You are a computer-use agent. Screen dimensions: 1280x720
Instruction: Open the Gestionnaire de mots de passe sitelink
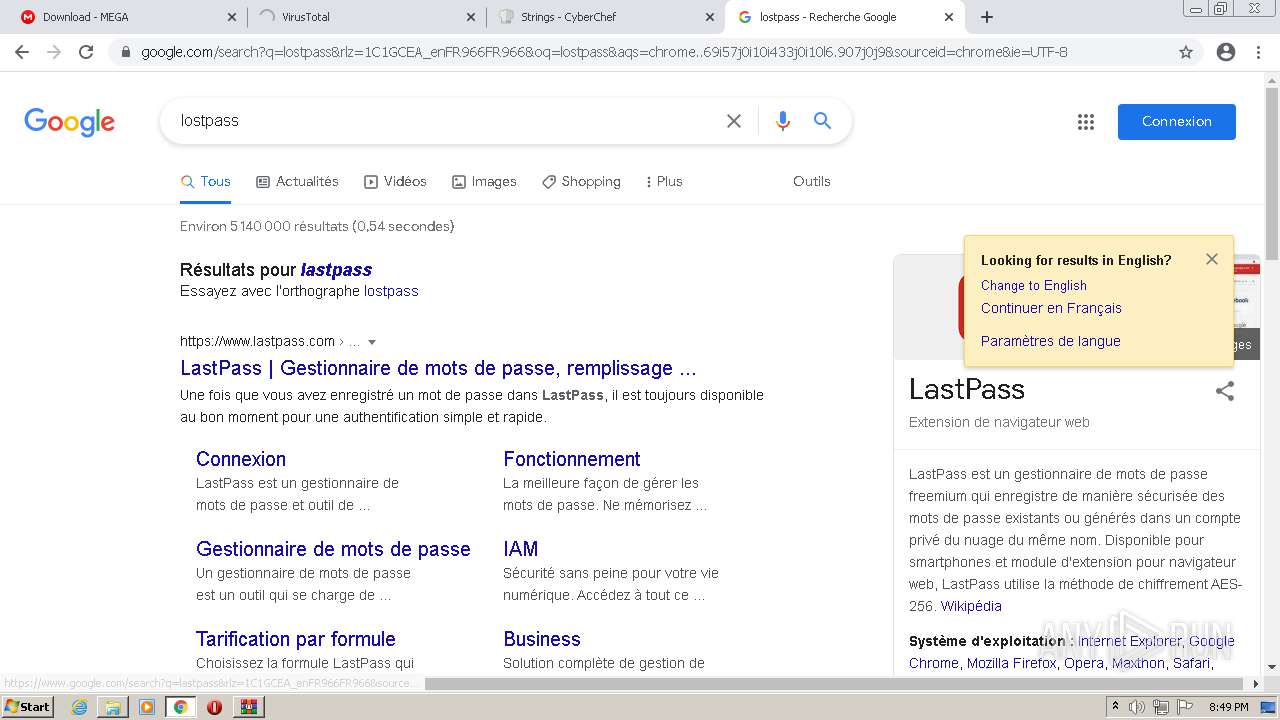(333, 549)
